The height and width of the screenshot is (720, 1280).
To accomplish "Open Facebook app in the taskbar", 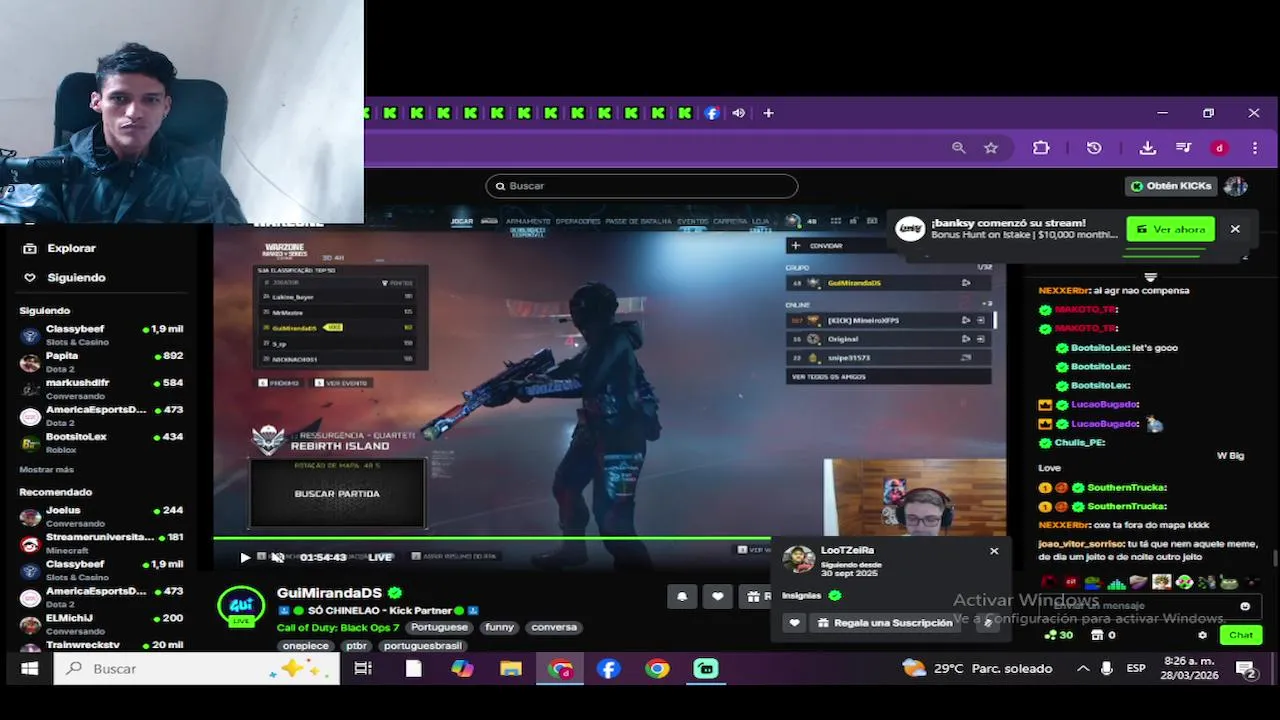I will (609, 668).
